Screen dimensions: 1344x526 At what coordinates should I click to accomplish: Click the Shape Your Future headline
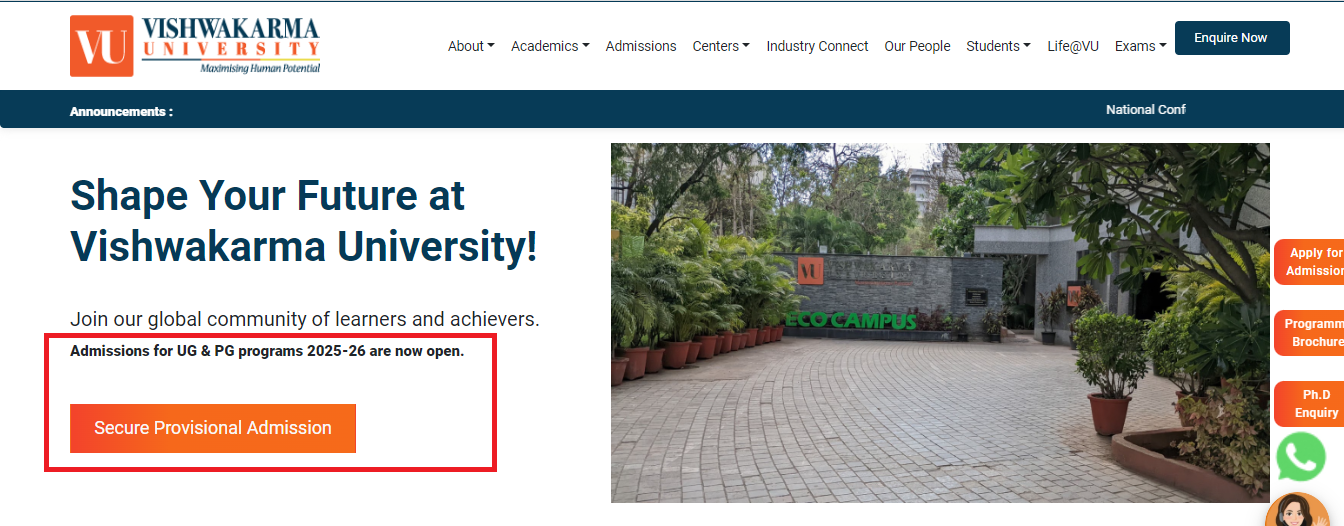pyautogui.click(x=304, y=220)
